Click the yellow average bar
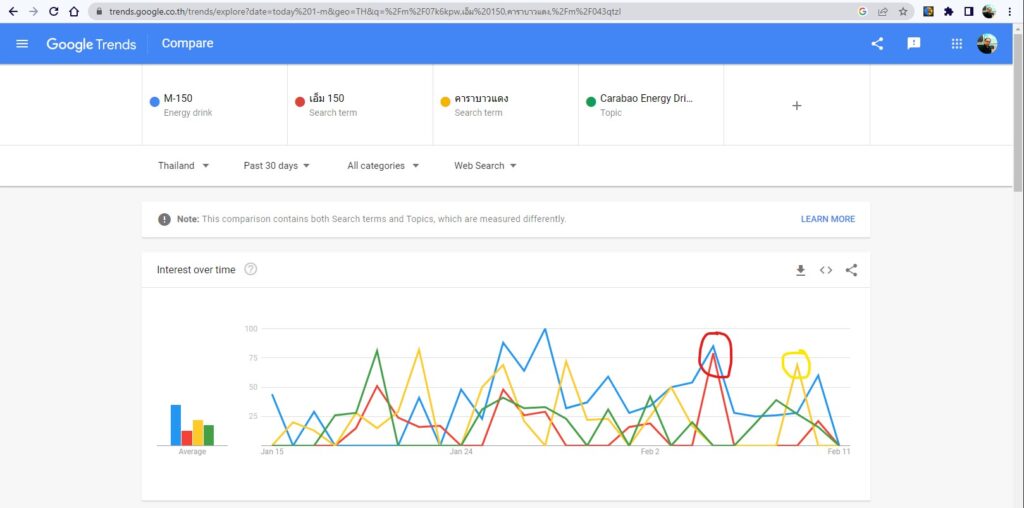Viewport: 1024px width, 508px height. (198, 433)
